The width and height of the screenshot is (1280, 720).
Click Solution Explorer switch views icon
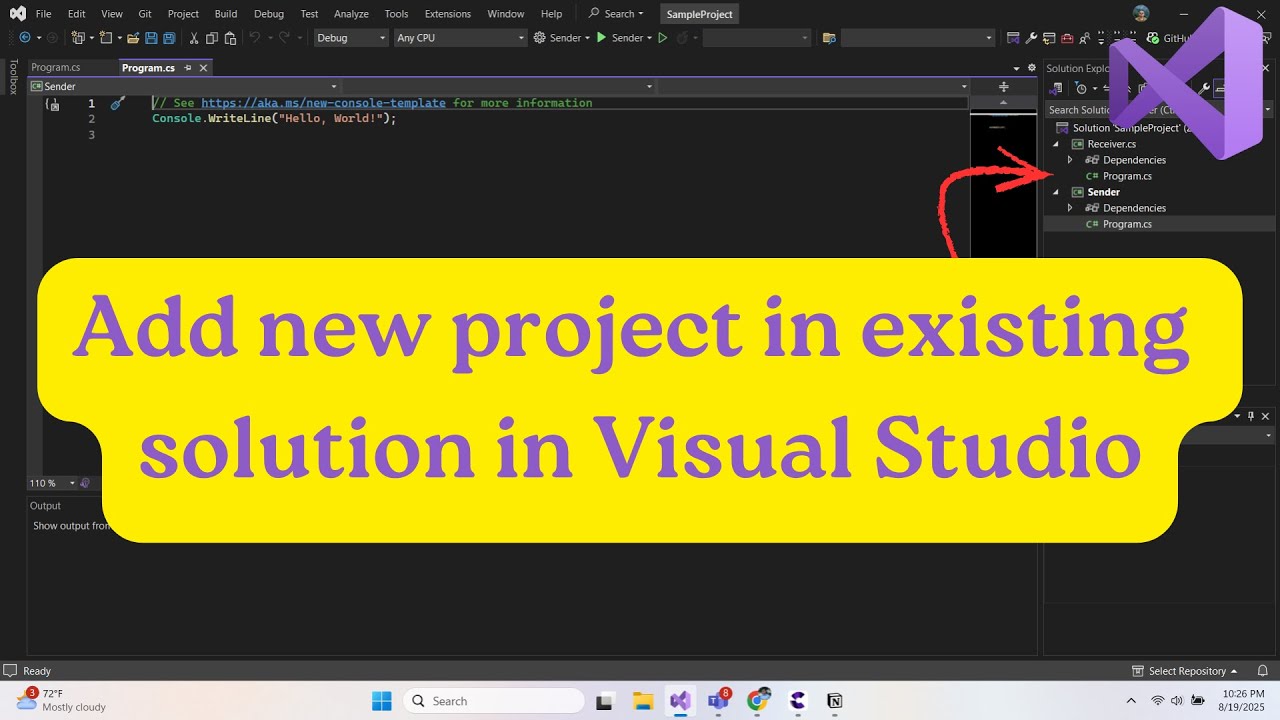point(1056,88)
